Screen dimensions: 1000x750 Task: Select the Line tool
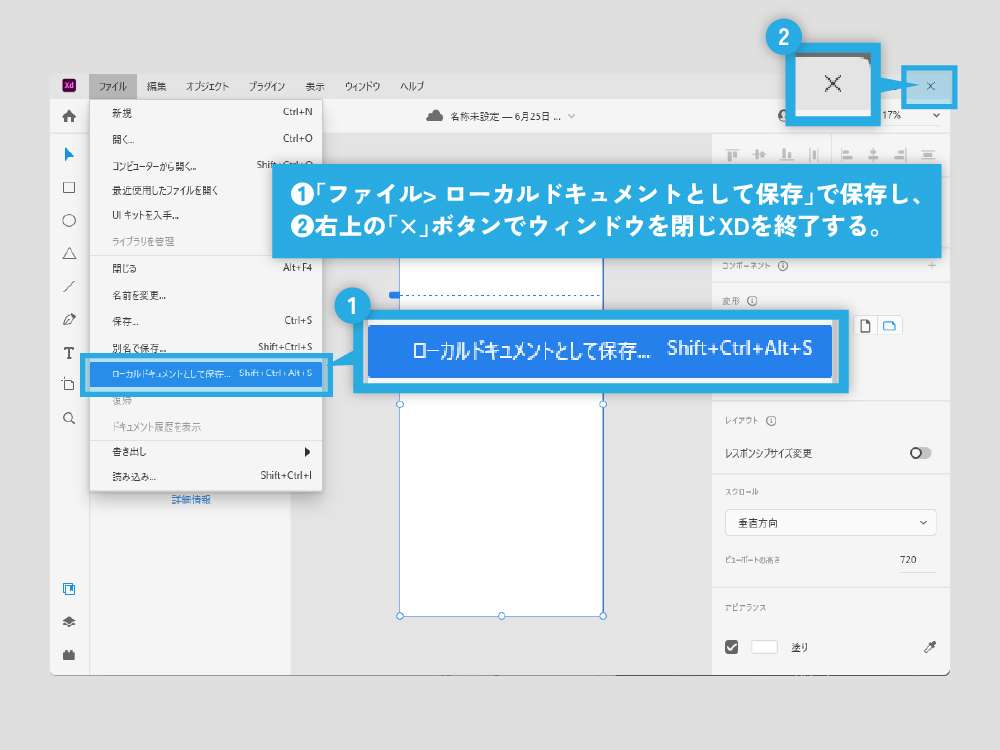tap(69, 286)
